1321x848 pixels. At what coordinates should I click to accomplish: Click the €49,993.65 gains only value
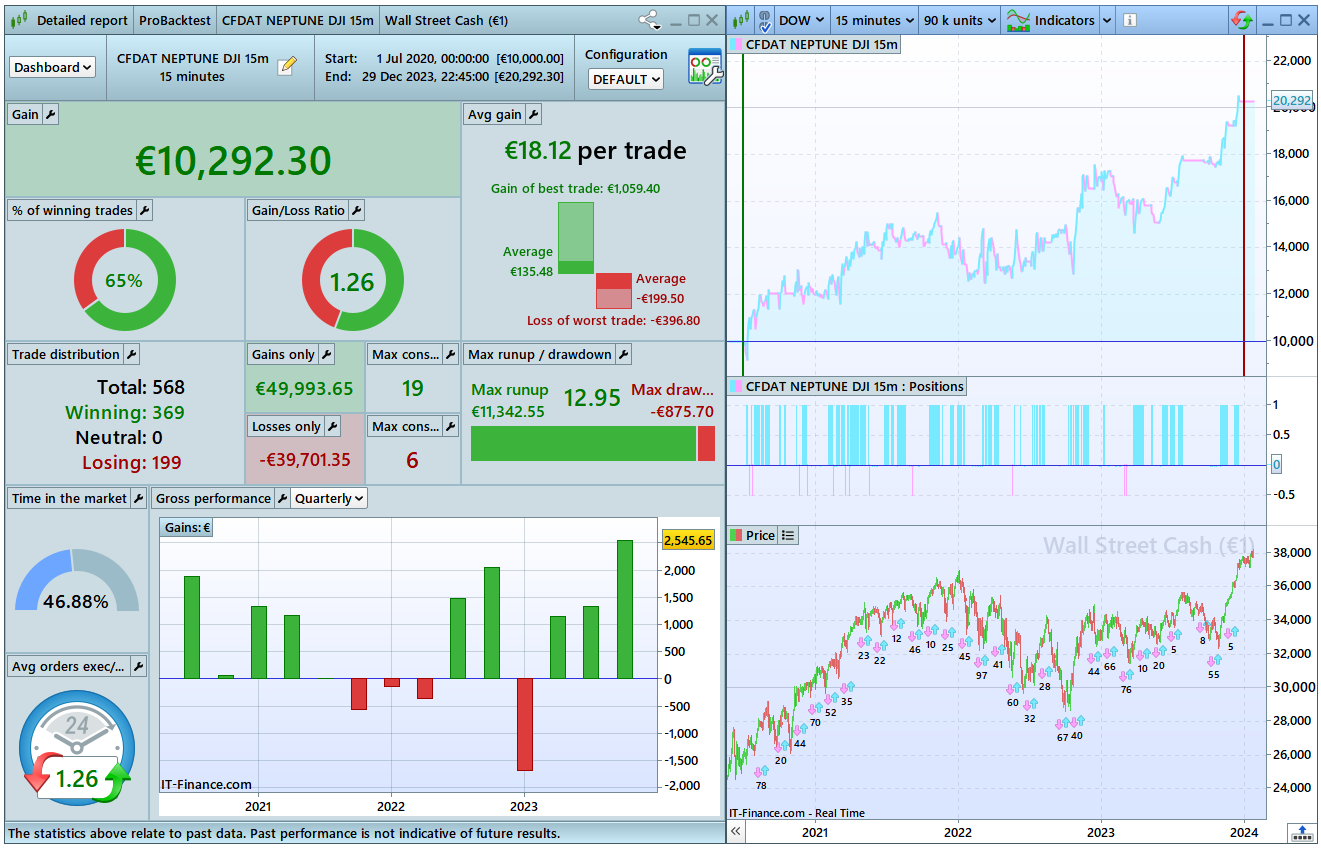(x=304, y=389)
